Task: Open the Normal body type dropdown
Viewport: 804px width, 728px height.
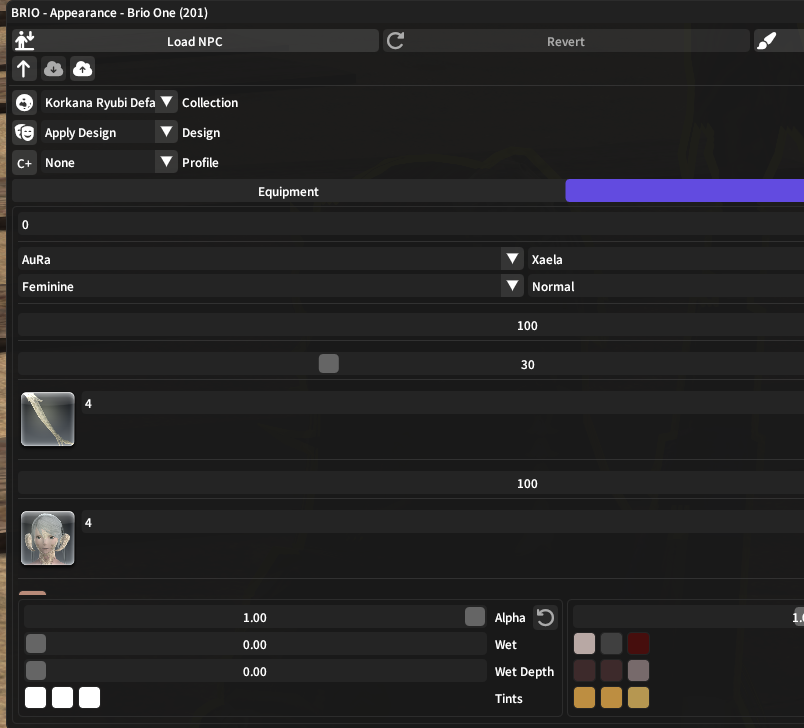Action: 666,286
